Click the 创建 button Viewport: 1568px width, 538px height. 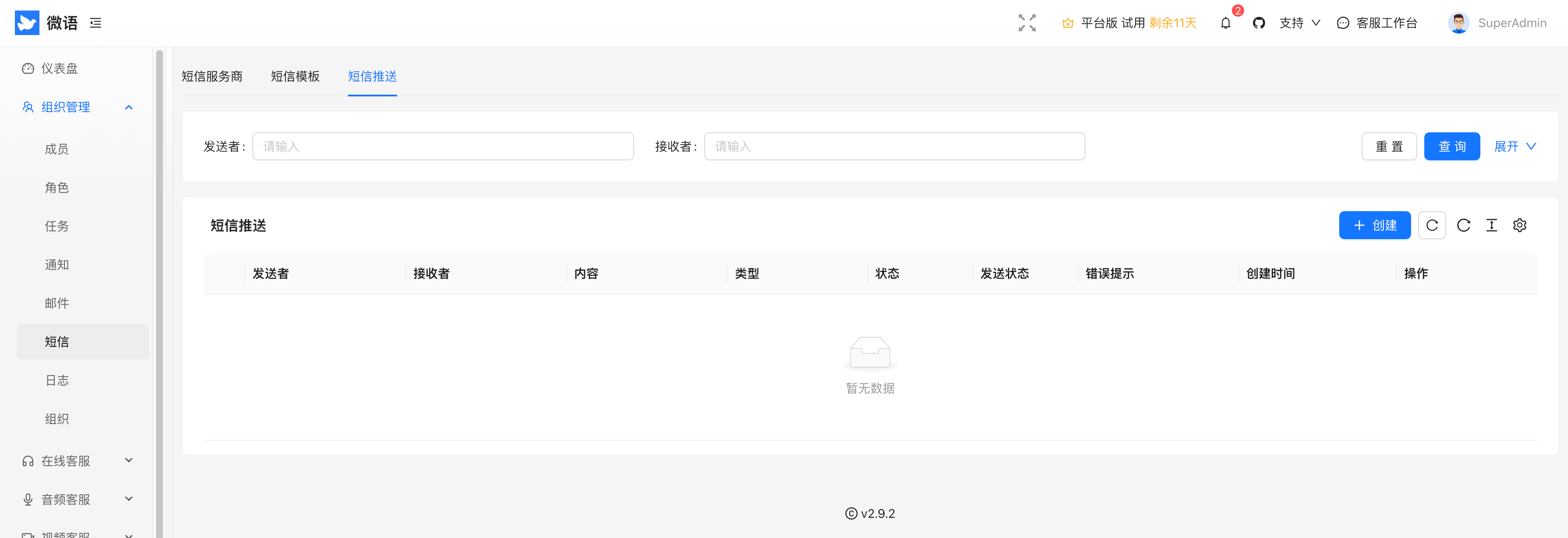pyautogui.click(x=1374, y=225)
